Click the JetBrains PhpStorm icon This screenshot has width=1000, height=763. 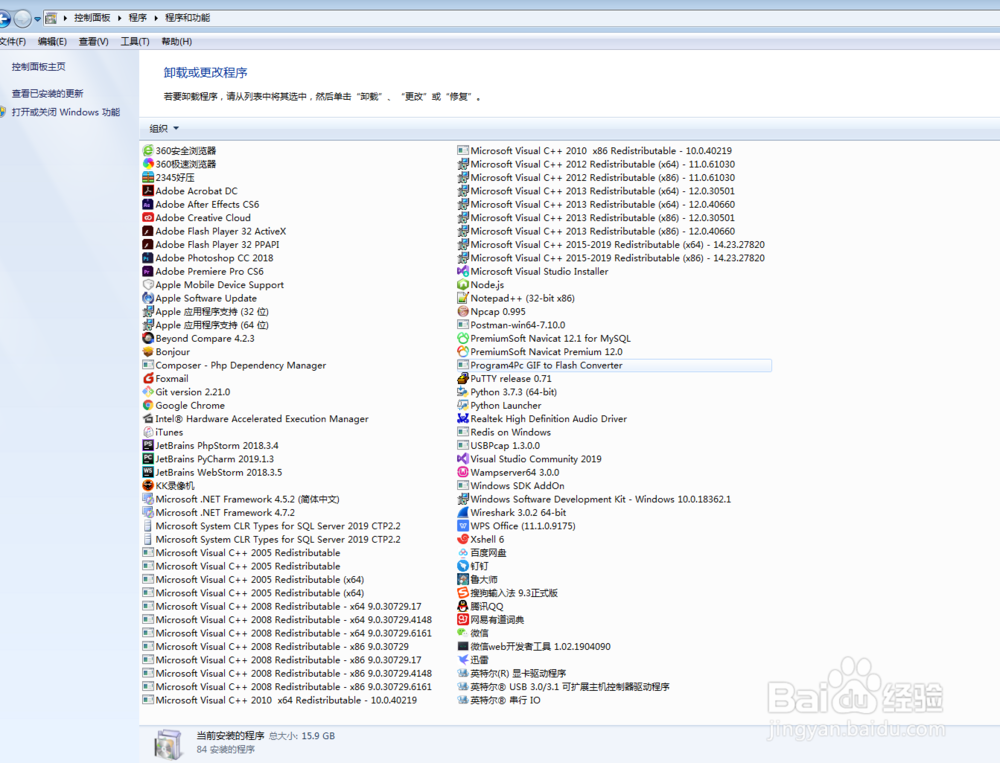pyautogui.click(x=148, y=445)
